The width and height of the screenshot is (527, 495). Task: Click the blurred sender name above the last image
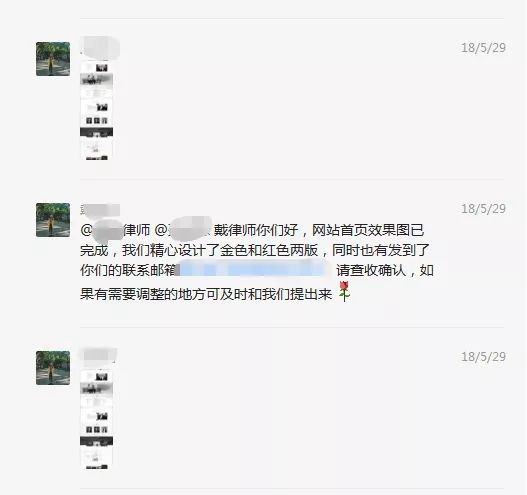[x=98, y=357]
